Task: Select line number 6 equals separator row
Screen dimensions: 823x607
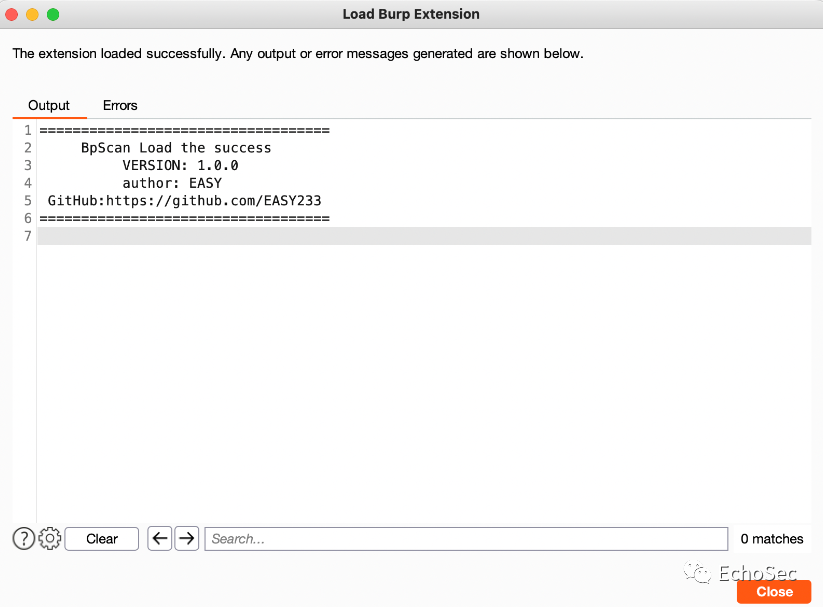Action: 184,218
